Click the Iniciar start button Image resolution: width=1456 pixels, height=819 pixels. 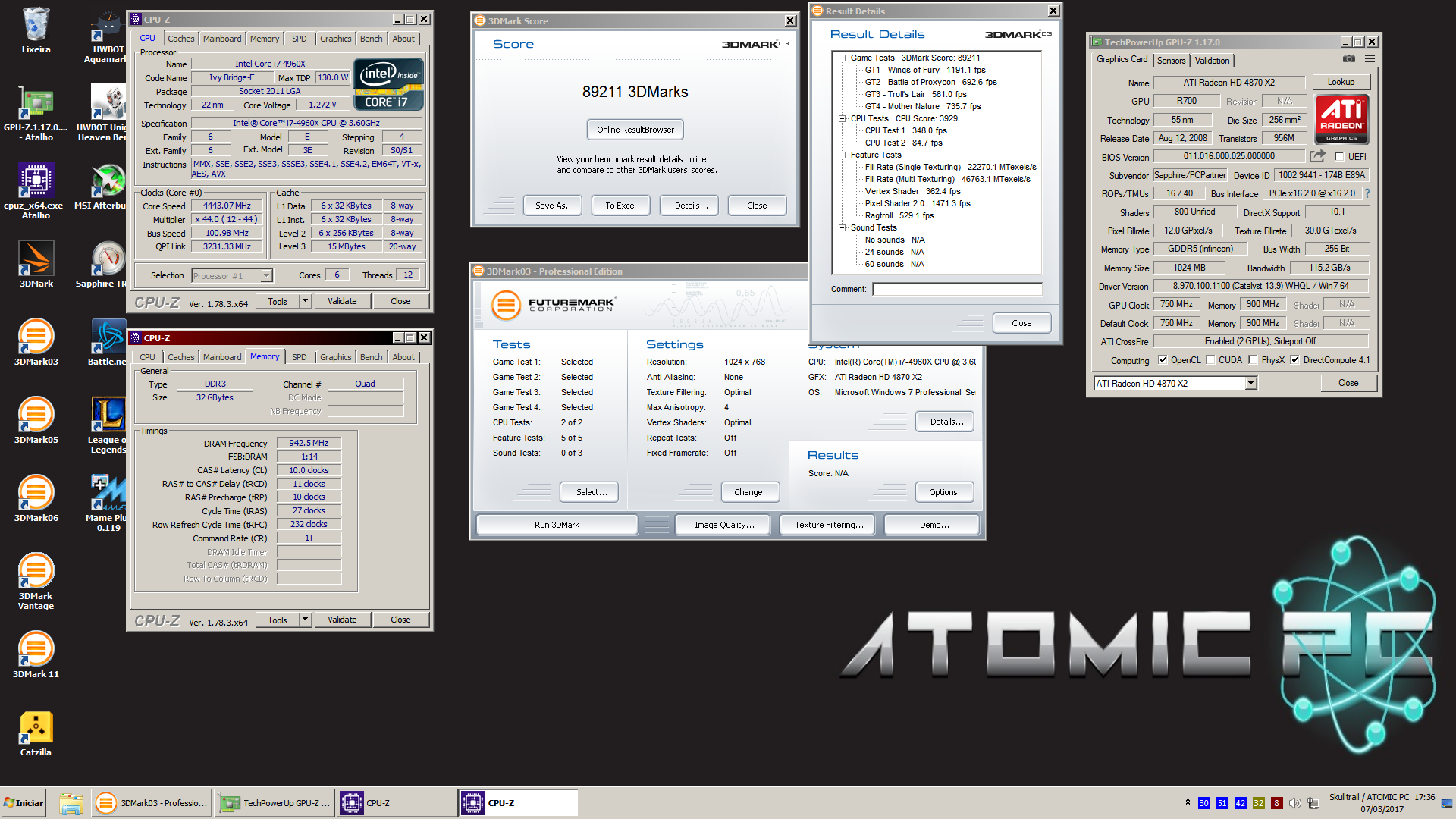24,803
